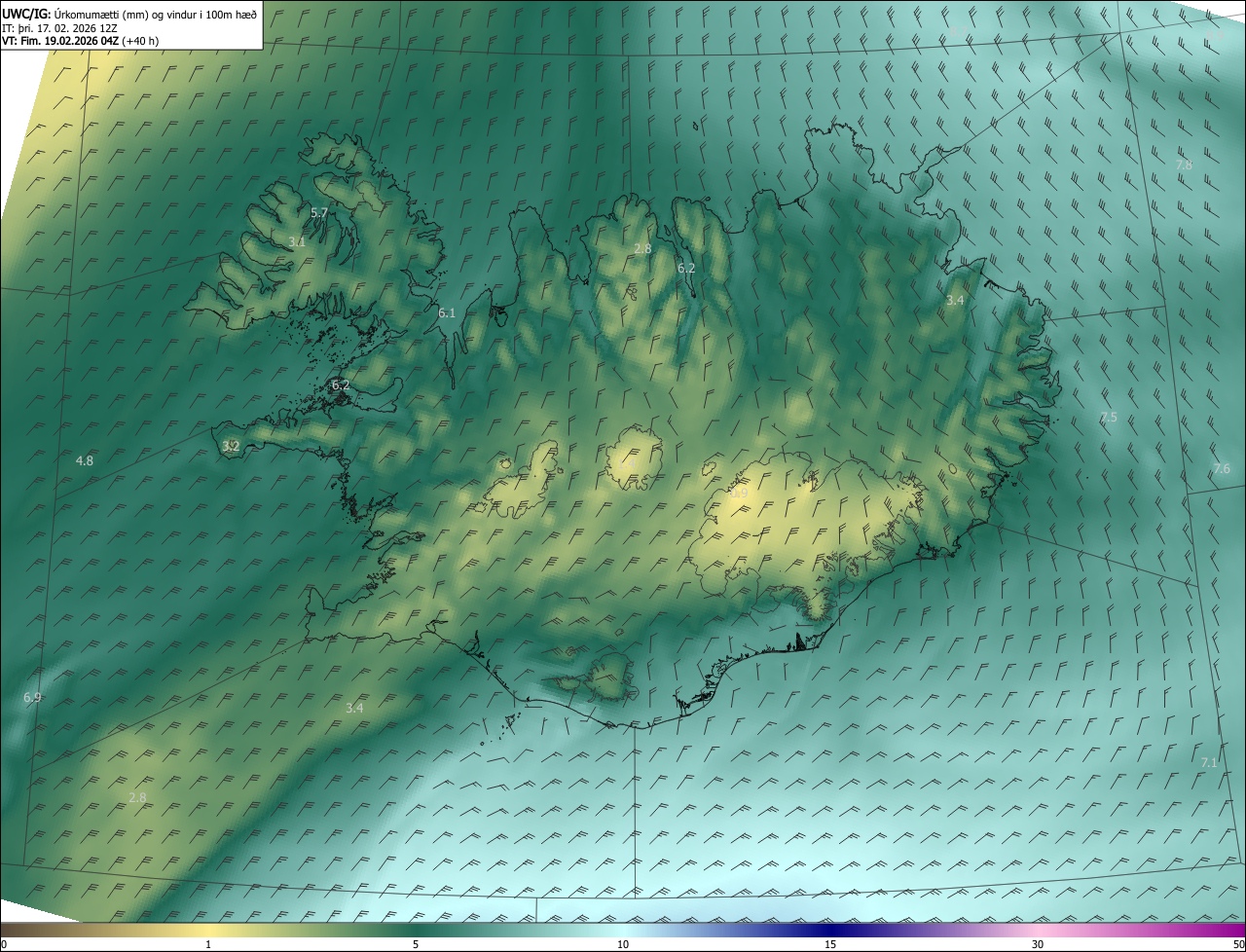Click the 'IT: þri. 17. 02. 2026 12Z' line
The width and height of the screenshot is (1246, 952).
tap(60, 28)
